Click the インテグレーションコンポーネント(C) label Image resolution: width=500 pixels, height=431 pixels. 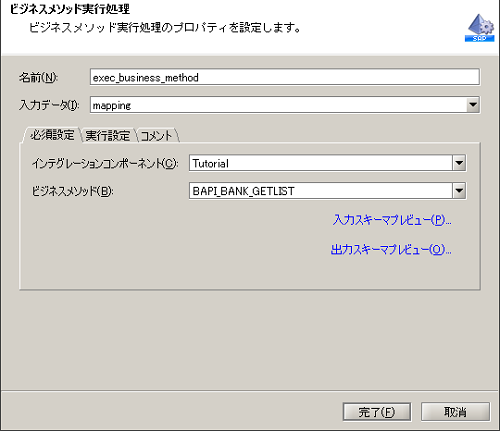[105, 164]
